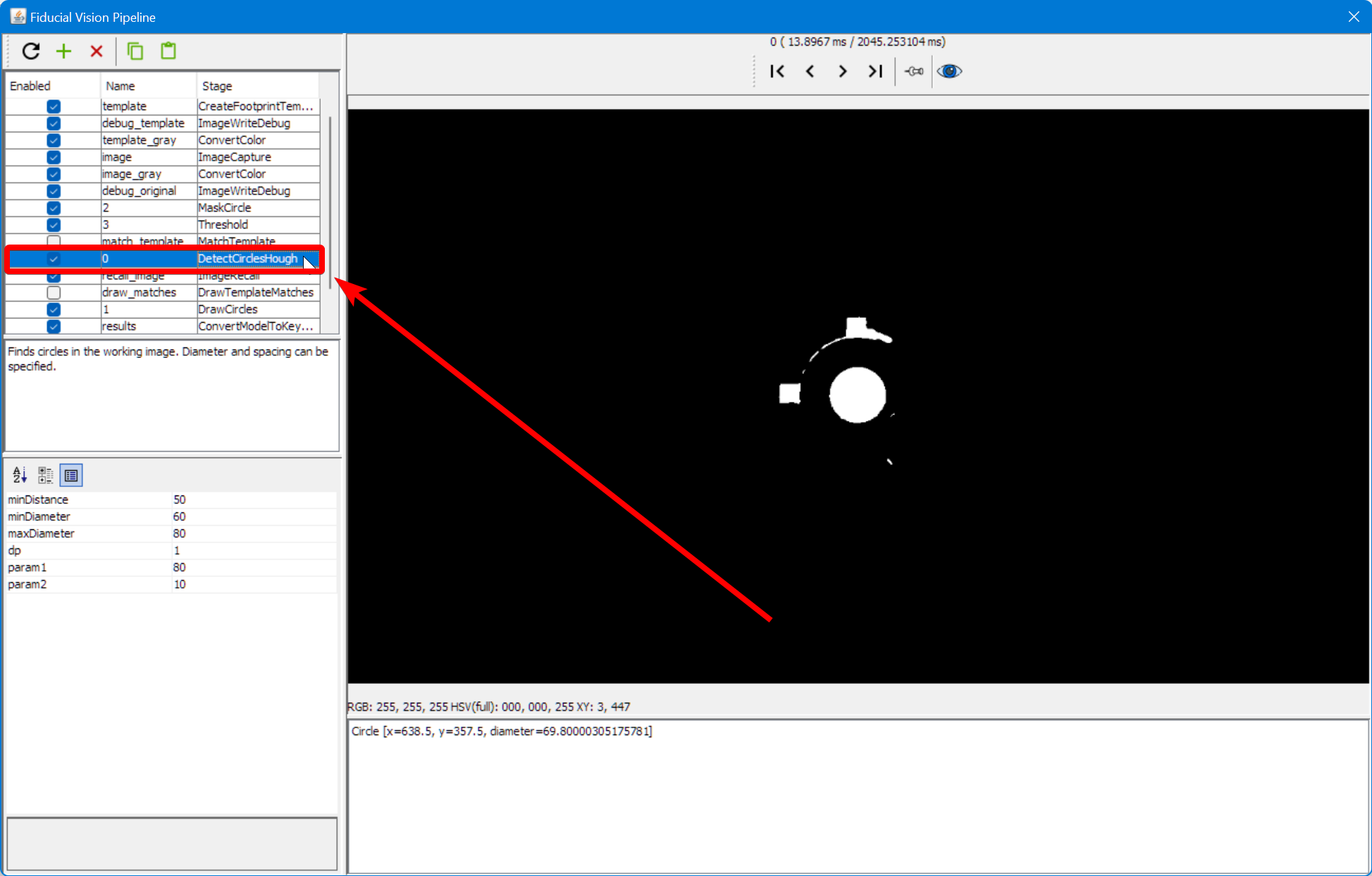Paste pipeline using the clipboard icon
Screen dimensions: 1372x876
168,51
